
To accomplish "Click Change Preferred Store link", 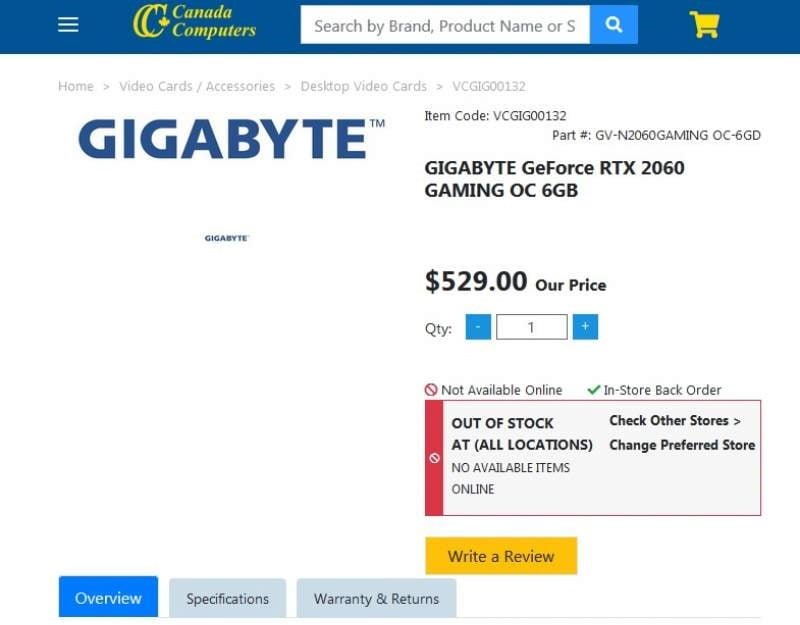I will (682, 445).
